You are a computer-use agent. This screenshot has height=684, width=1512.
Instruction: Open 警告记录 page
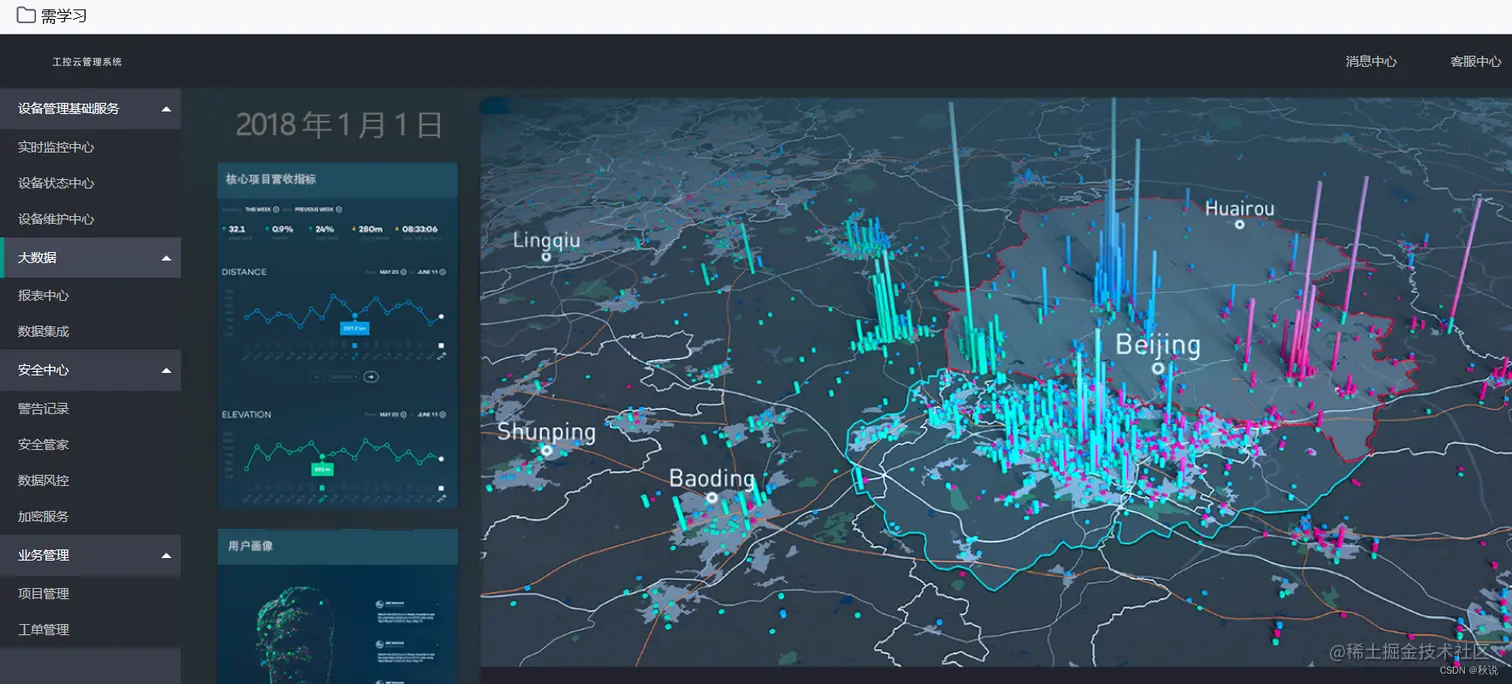click(x=43, y=409)
